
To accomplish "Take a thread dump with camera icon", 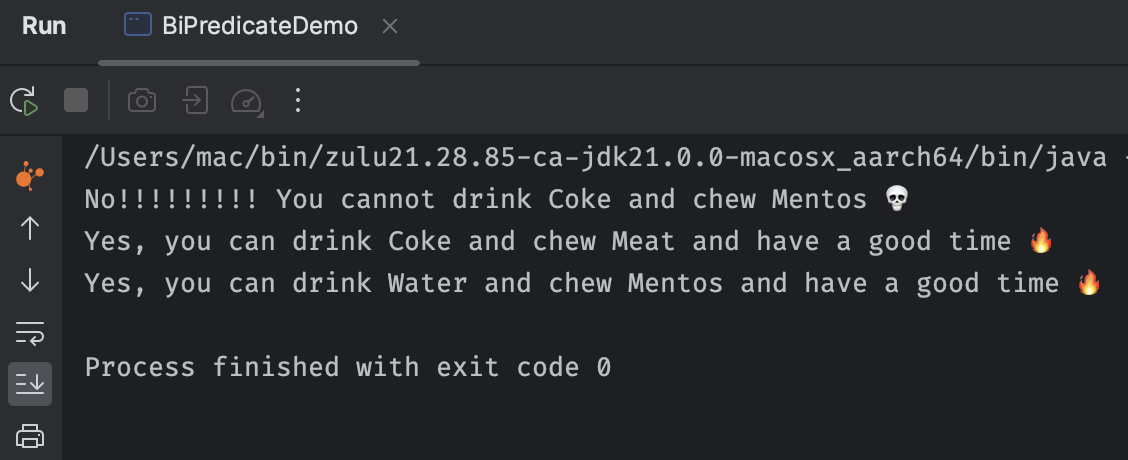I will [142, 101].
